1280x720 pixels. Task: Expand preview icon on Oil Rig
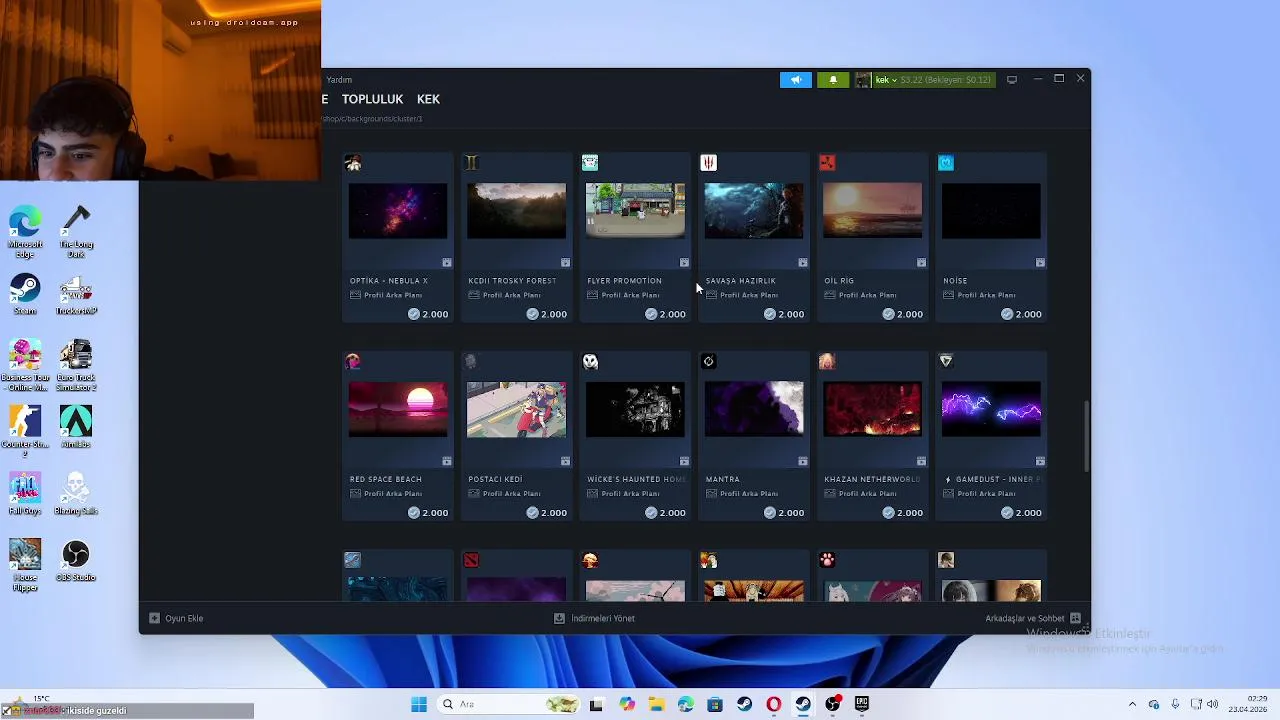921,263
